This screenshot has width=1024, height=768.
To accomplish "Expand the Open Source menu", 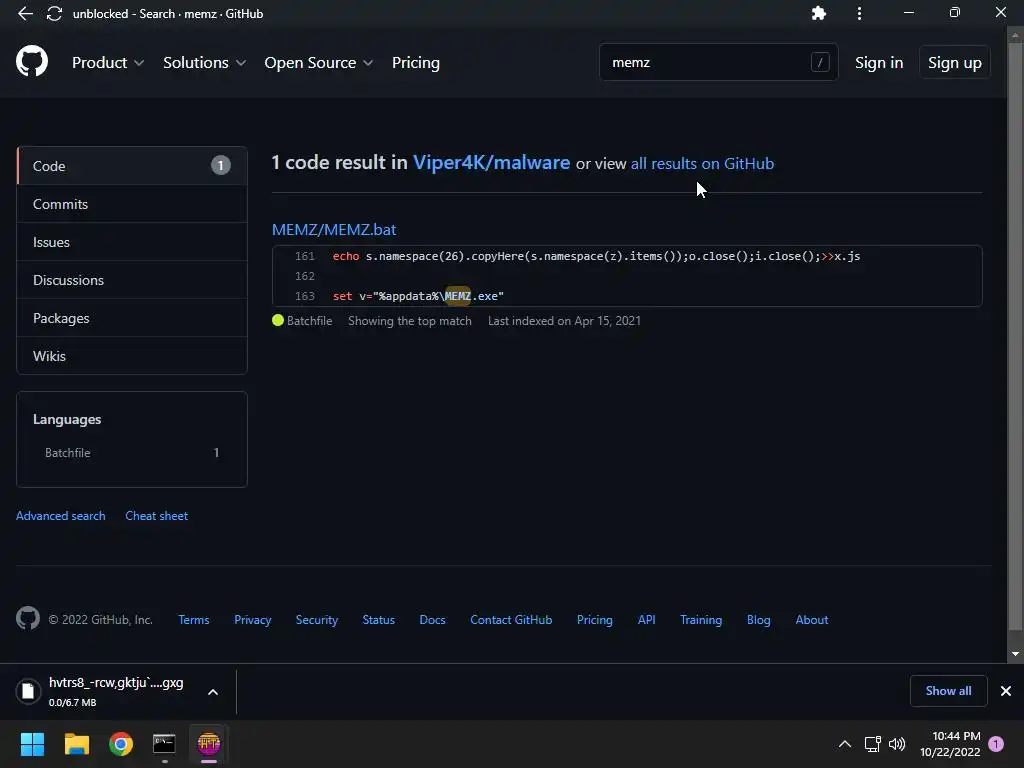I will (319, 63).
